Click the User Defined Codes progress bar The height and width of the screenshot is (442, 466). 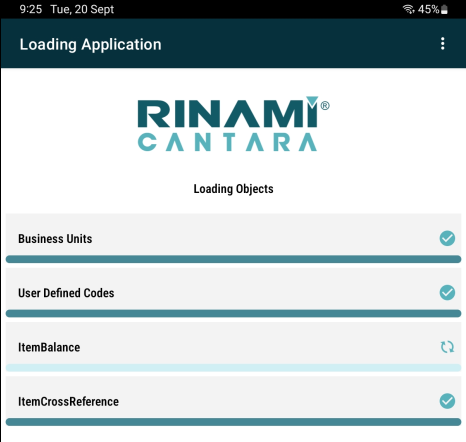(x=233, y=313)
